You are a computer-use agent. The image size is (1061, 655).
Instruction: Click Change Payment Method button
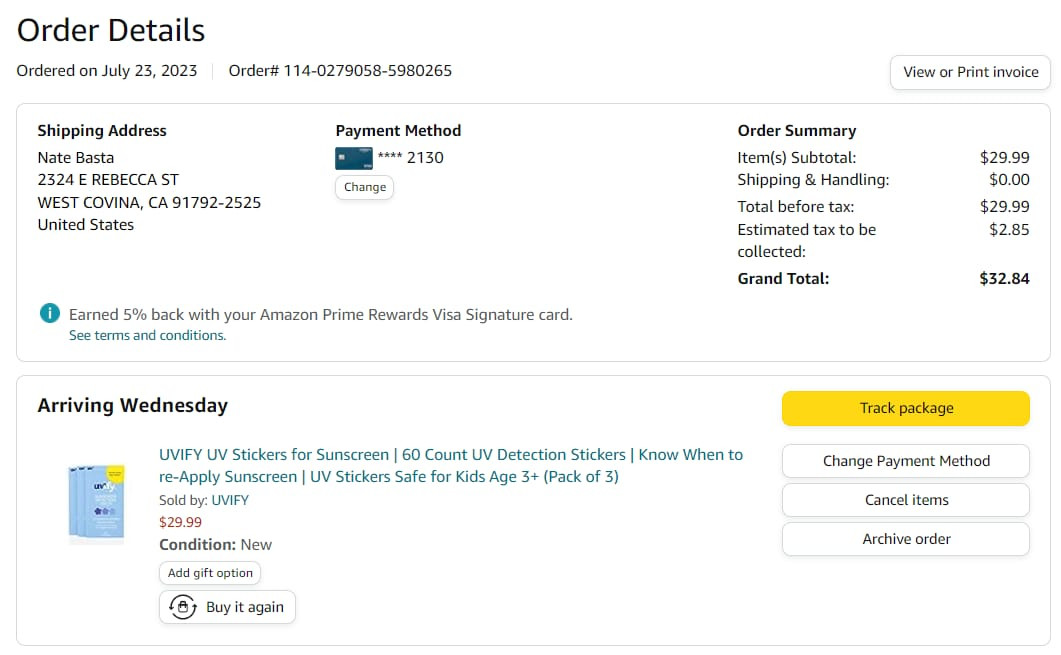tap(905, 461)
